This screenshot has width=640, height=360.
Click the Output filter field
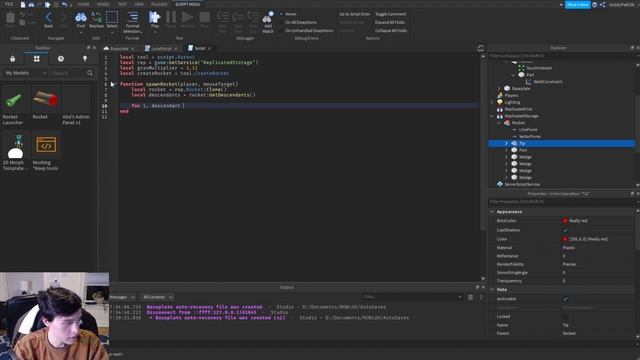412,297
